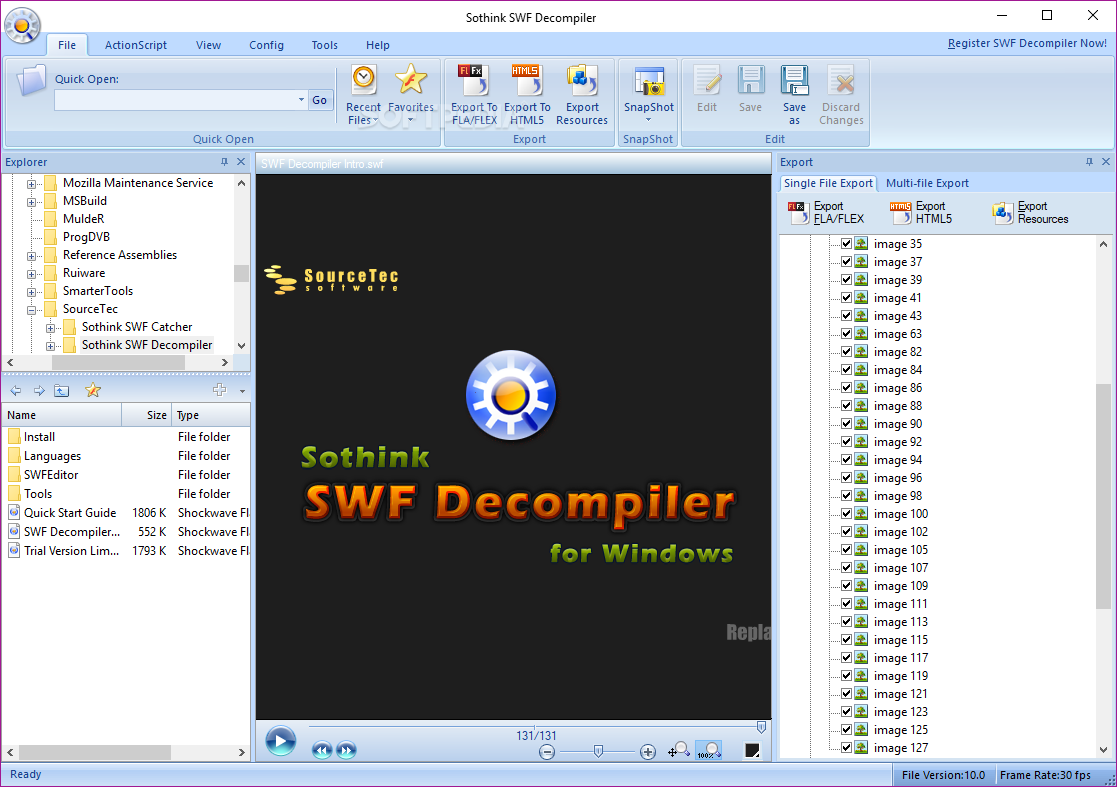Expand Mozilla Maintenance Service tree node

tap(31, 184)
